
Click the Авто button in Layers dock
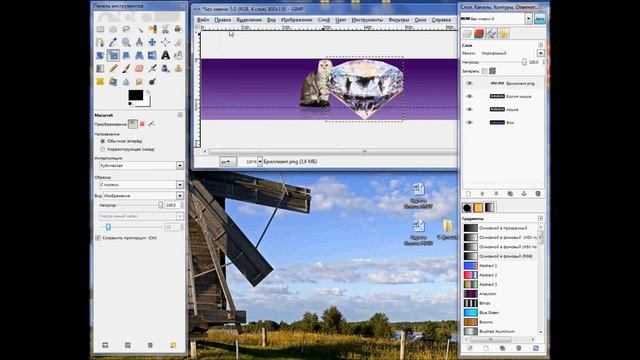540,19
